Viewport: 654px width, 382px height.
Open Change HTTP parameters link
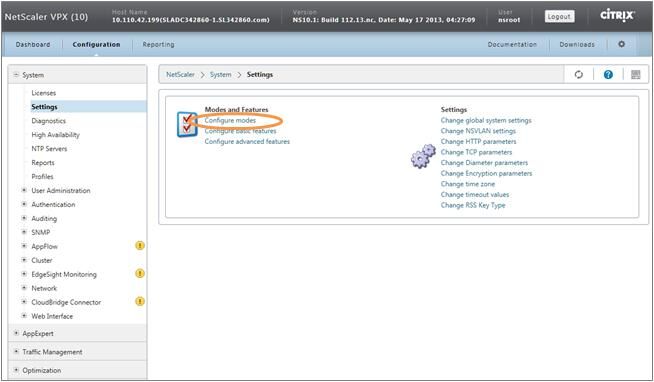tap(478, 141)
